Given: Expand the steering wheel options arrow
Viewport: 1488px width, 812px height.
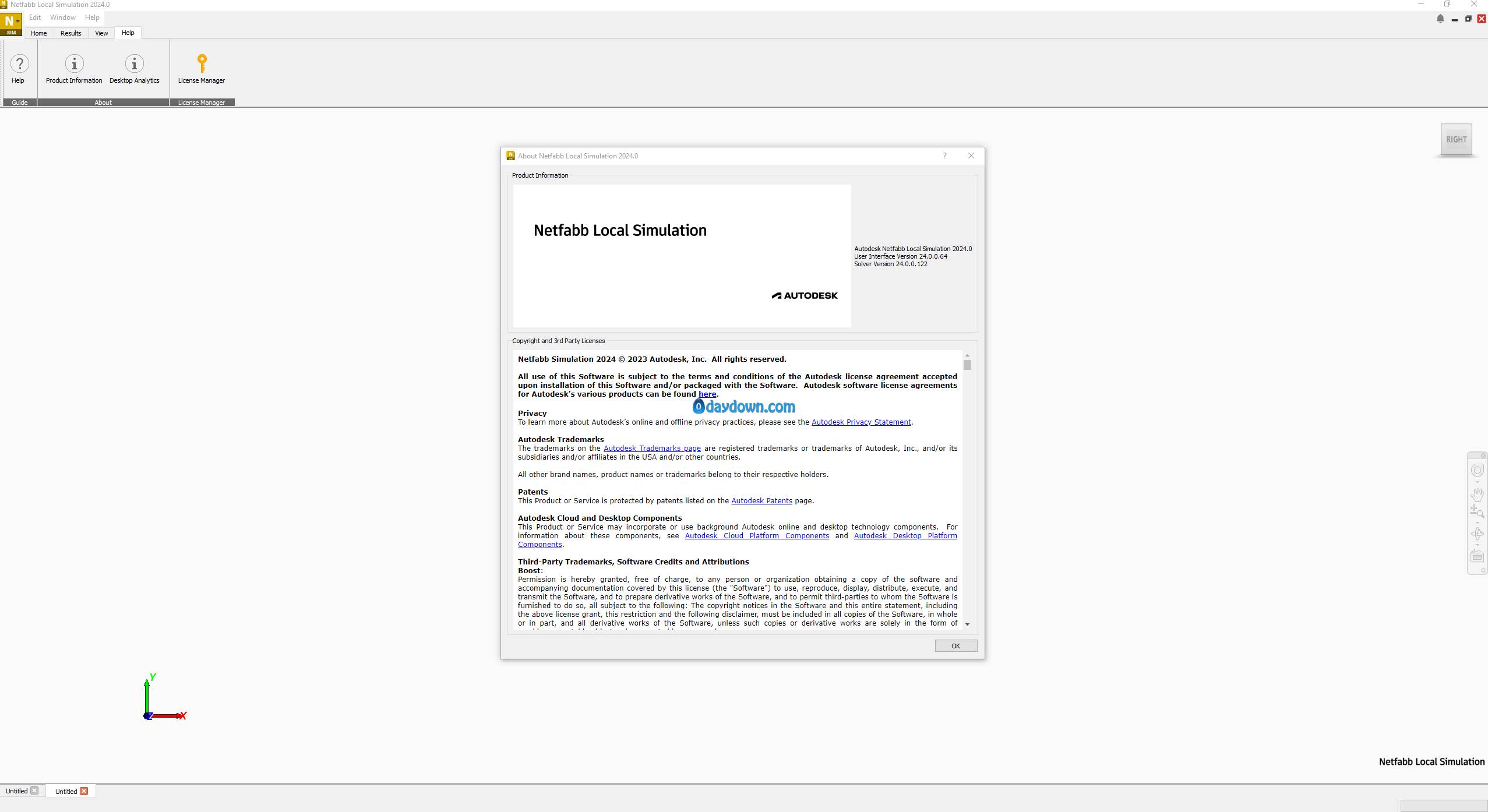Looking at the screenshot, I should click(1477, 482).
